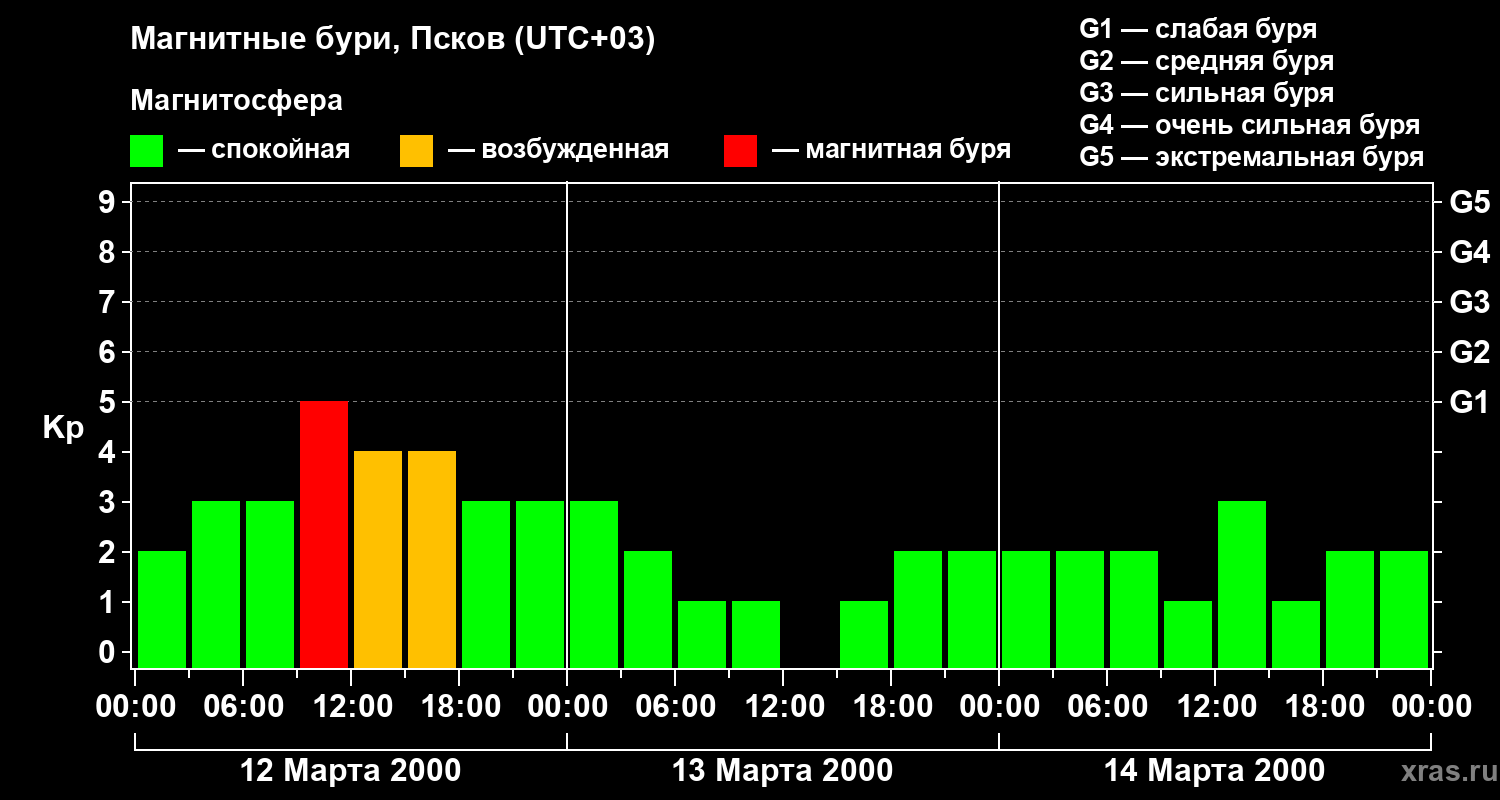Viewport: 1500px width, 800px height.
Task: Select the Kp 3 green bar on 14 March
Action: click(x=1242, y=584)
